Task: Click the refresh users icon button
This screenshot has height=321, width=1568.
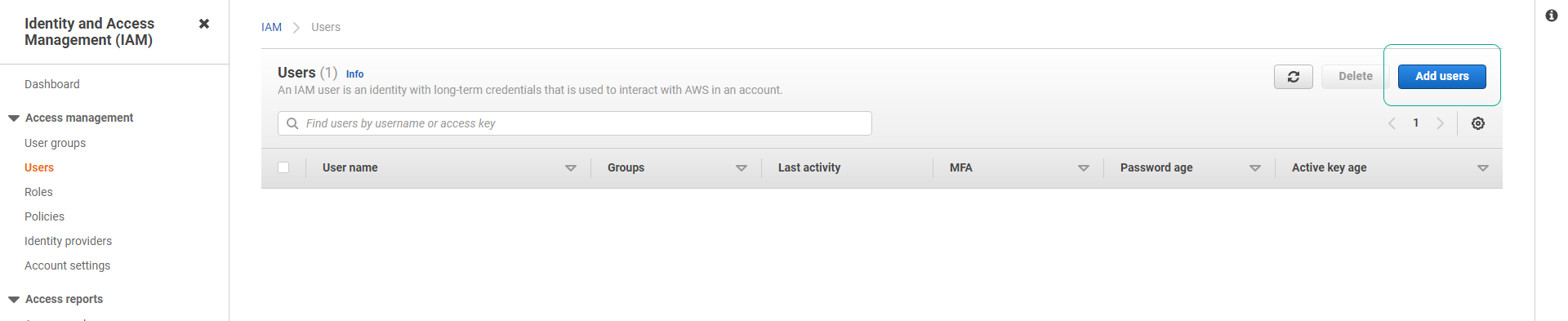Action: (1294, 77)
